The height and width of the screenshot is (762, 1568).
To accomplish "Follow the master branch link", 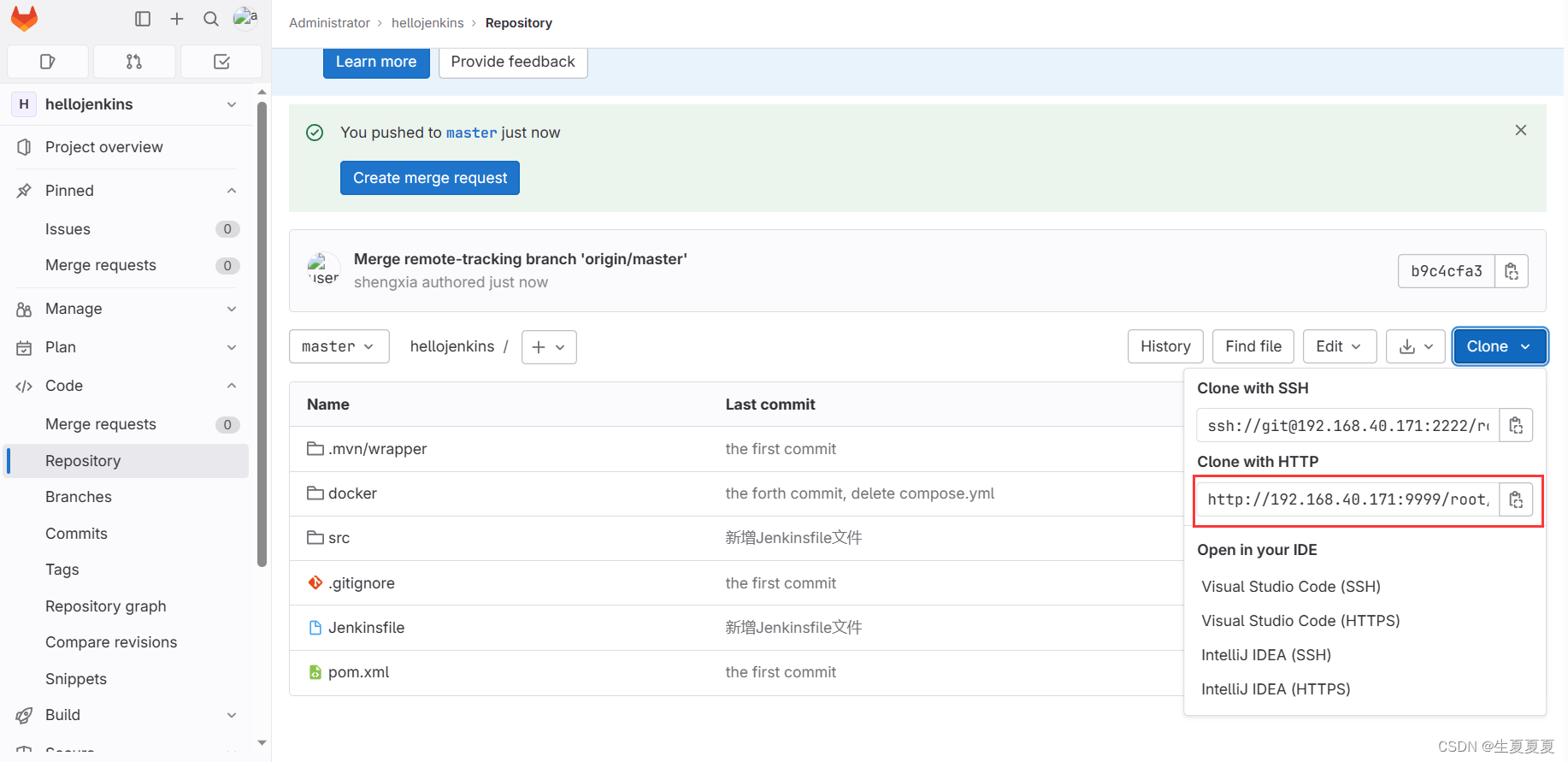I will click(471, 133).
